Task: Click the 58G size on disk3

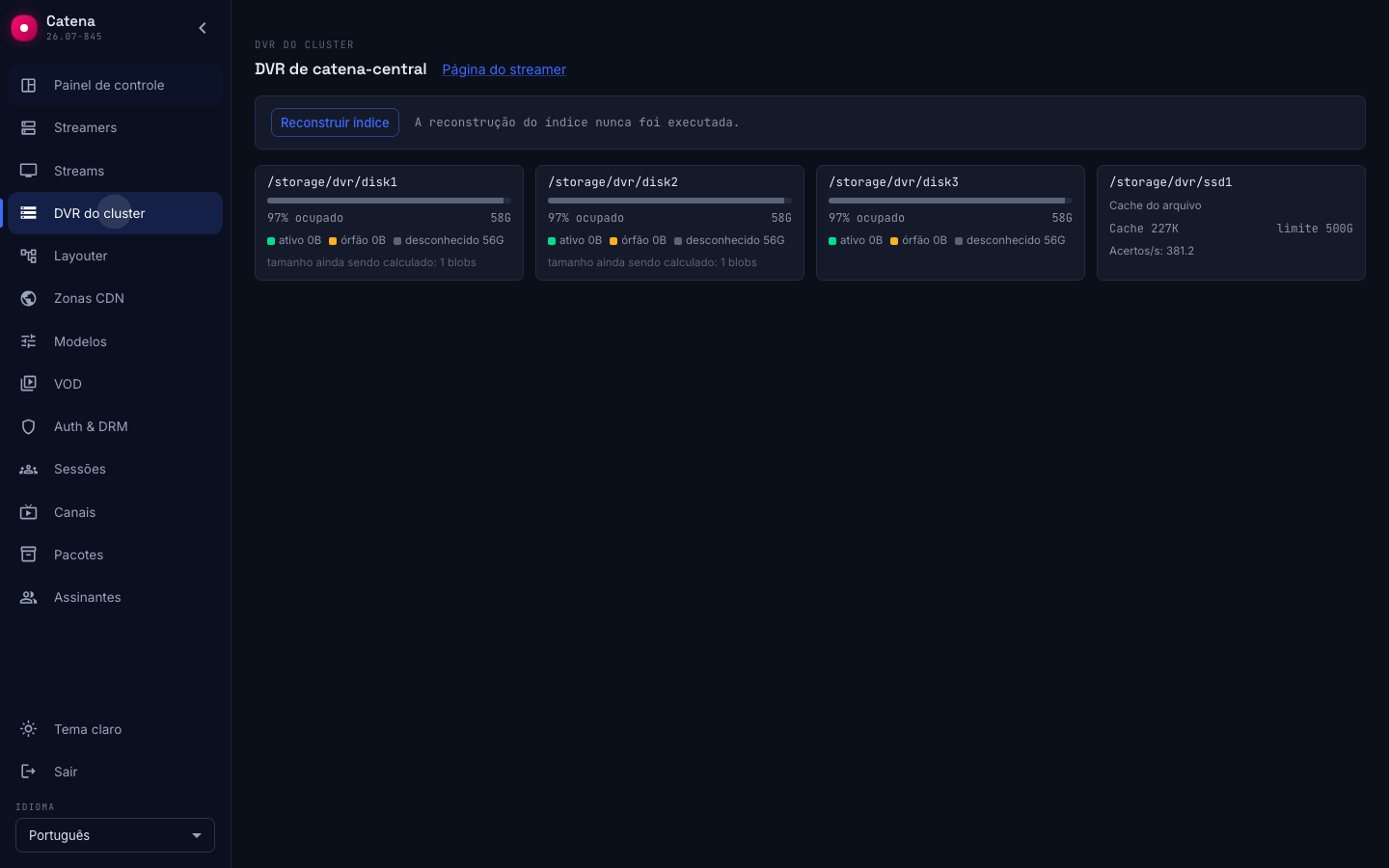Action: click(x=1062, y=218)
